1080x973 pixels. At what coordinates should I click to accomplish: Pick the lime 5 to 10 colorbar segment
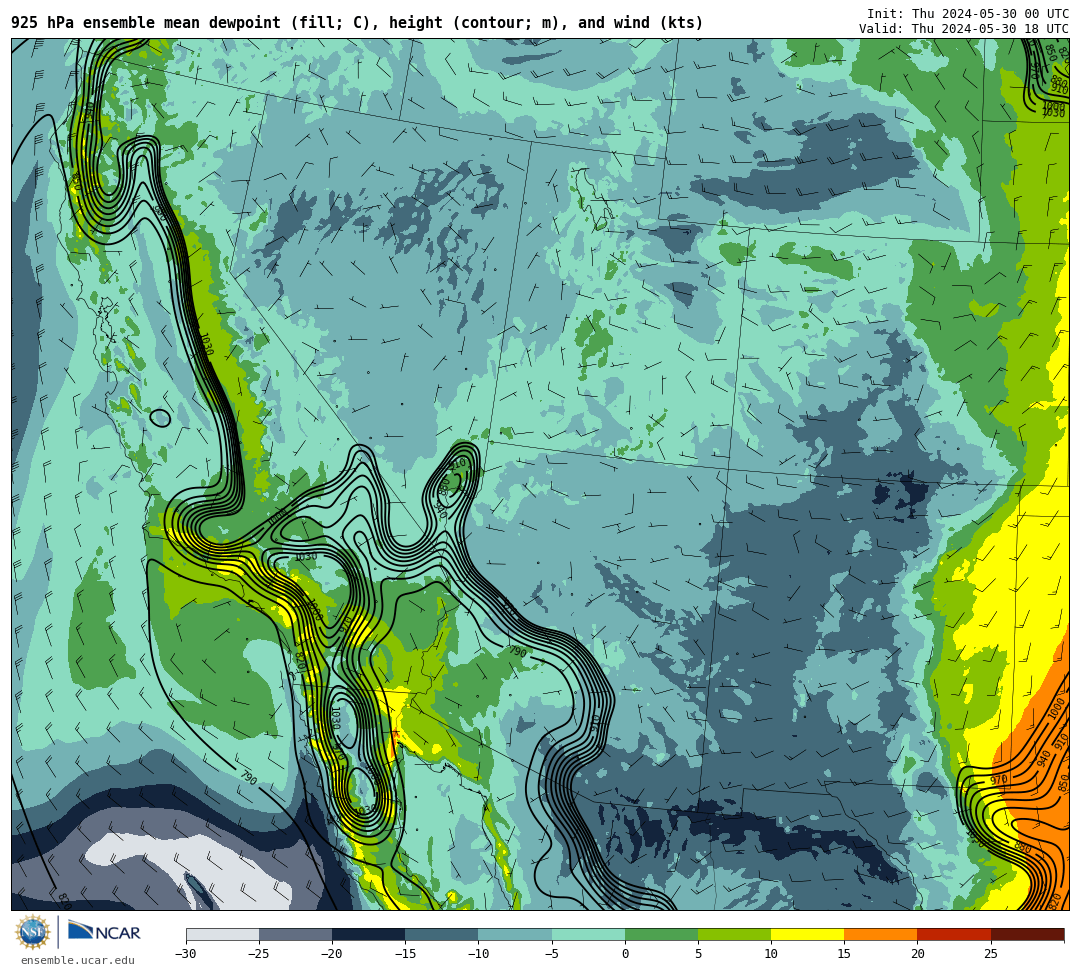pos(734,935)
